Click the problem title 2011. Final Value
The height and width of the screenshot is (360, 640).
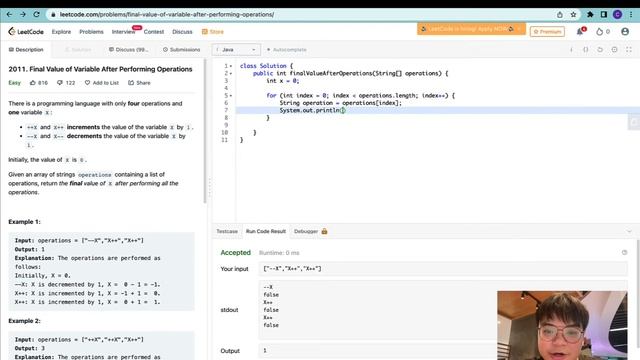pos(100,69)
